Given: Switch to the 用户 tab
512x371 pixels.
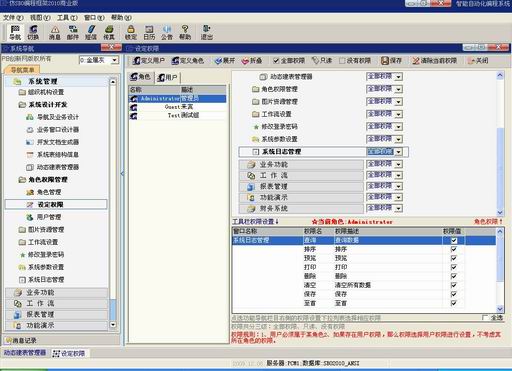Looking at the screenshot, I should pos(167,77).
